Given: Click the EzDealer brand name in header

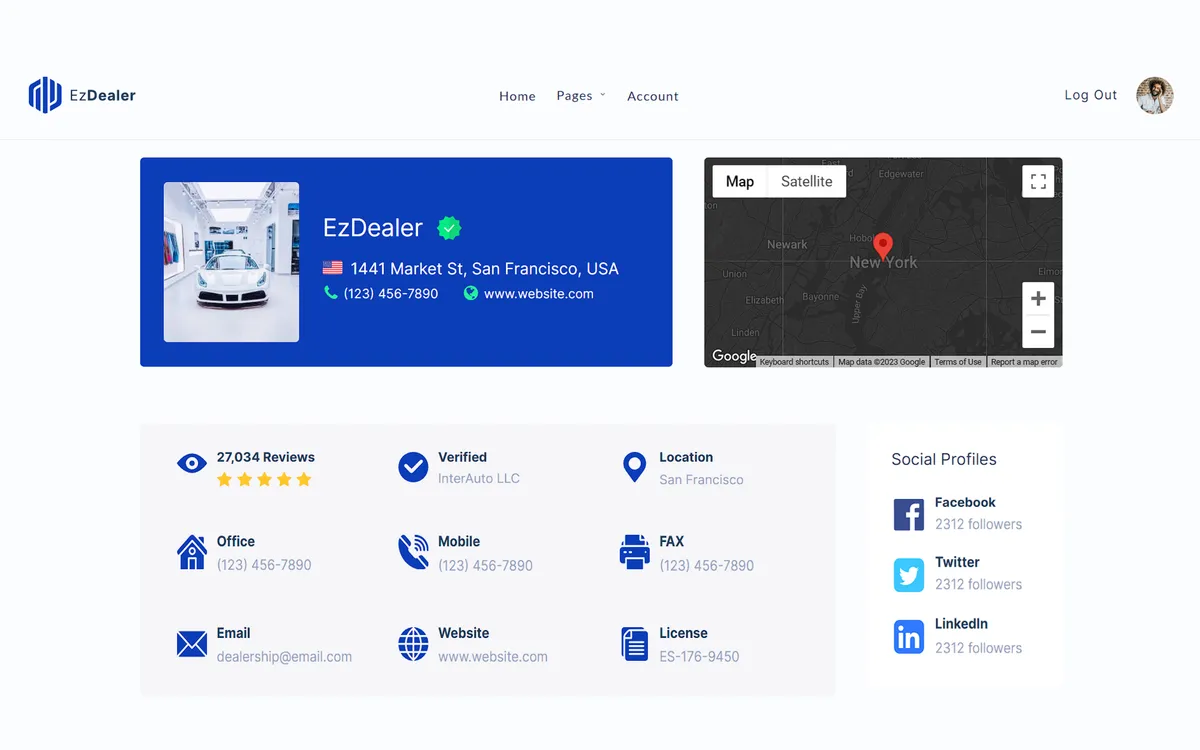Looking at the screenshot, I should (102, 96).
